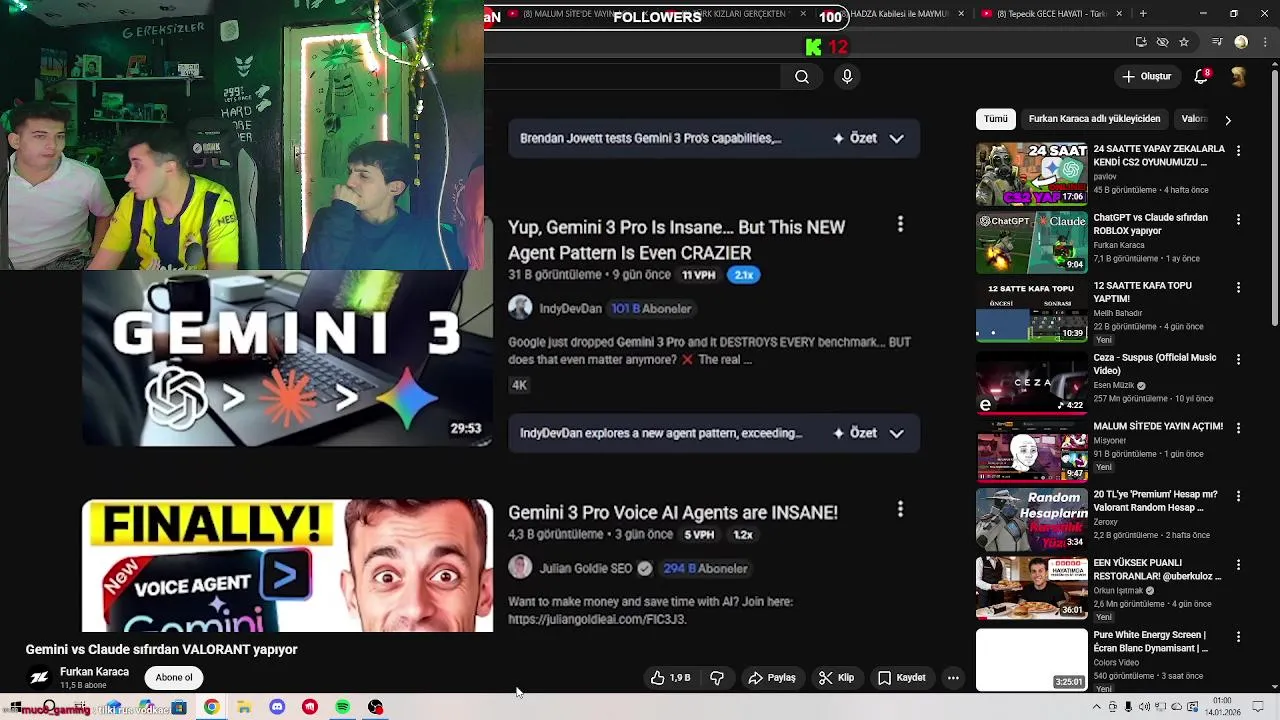The image size is (1280, 720).
Task: Open YouTube notifications bell
Action: 1201,77
